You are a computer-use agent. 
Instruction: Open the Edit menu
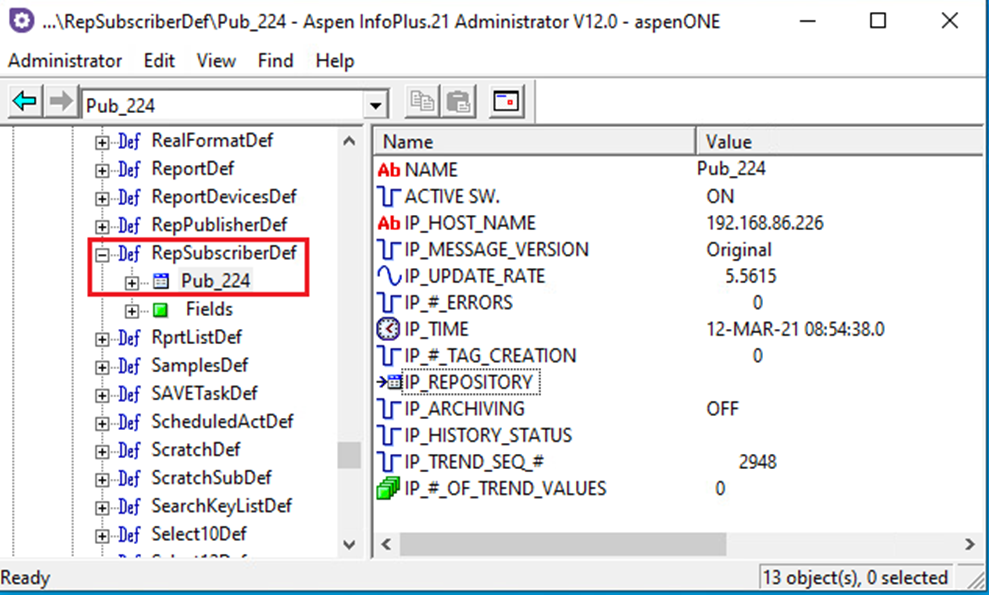[x=159, y=61]
